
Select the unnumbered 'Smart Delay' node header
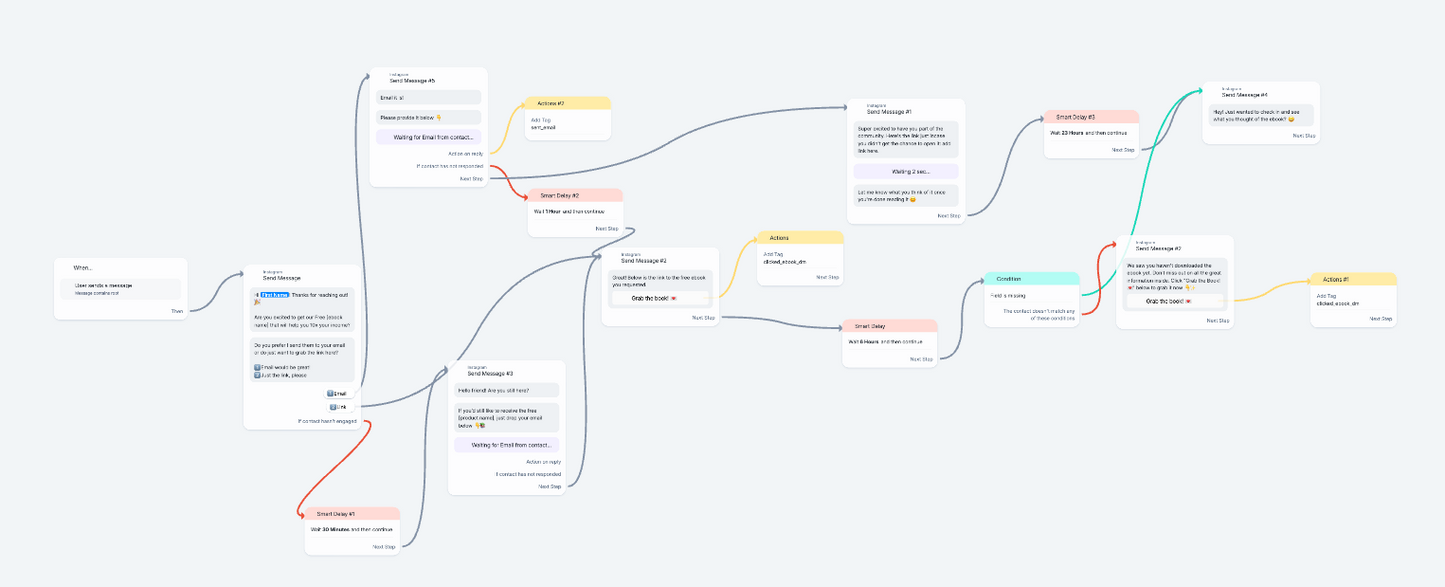coord(889,326)
